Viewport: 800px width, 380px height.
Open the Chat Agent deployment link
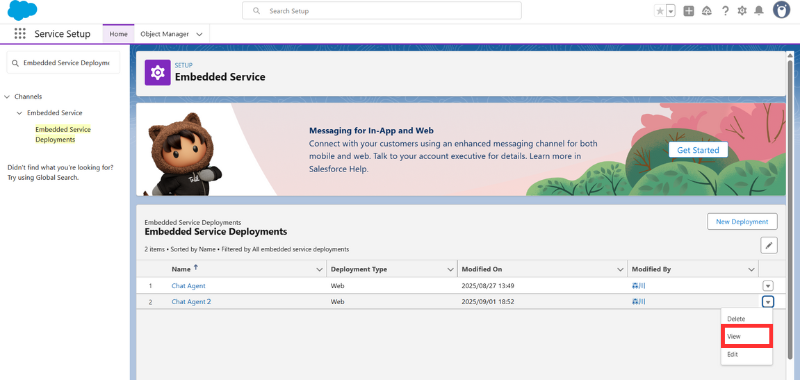188,286
